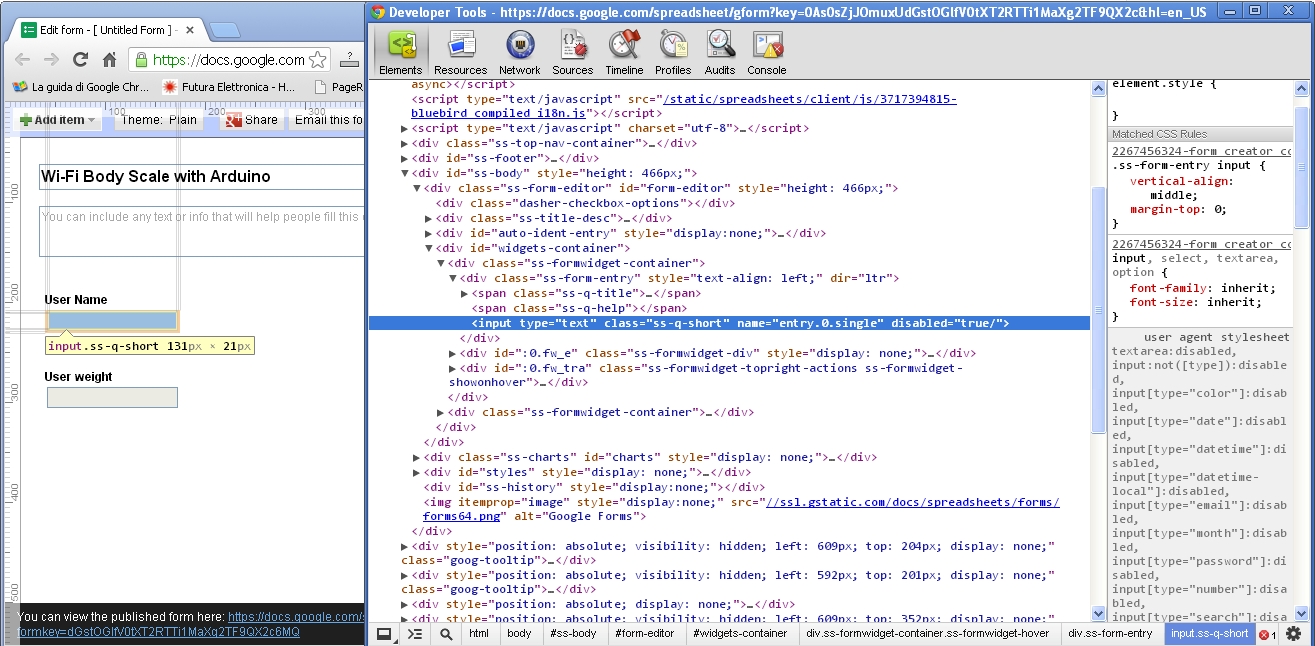Select the Edit form browser tab
Image resolution: width=1315 pixels, height=646 pixels.
click(106, 30)
